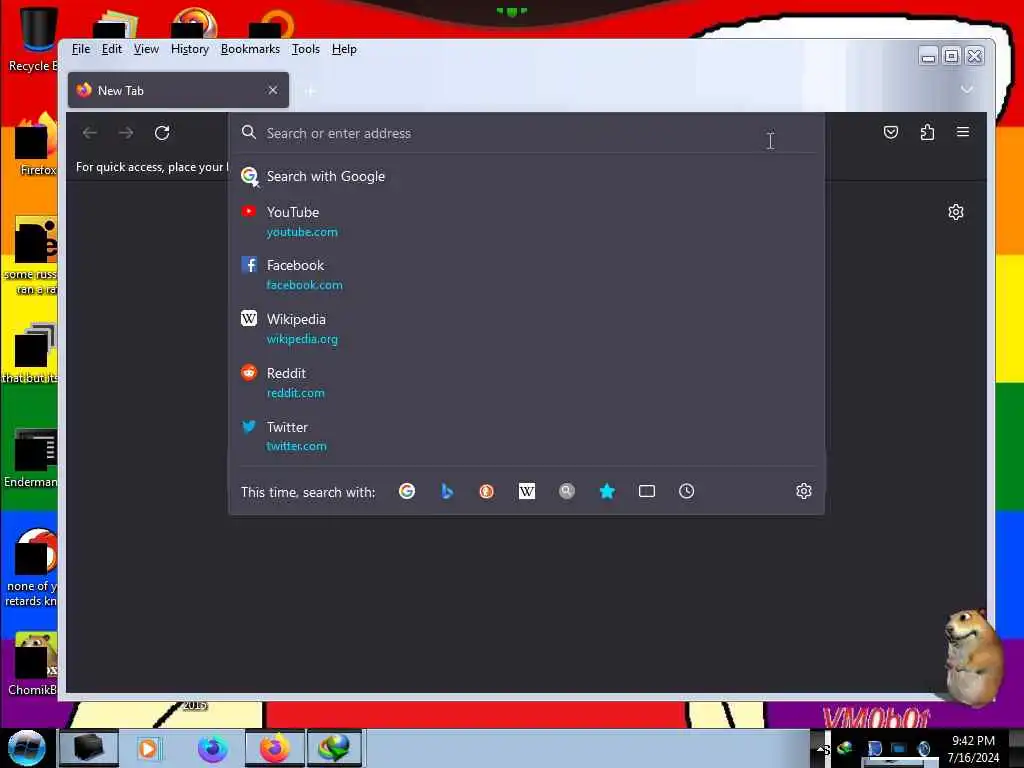Search this time with Google icon
1024x768 pixels.
pyautogui.click(x=407, y=491)
